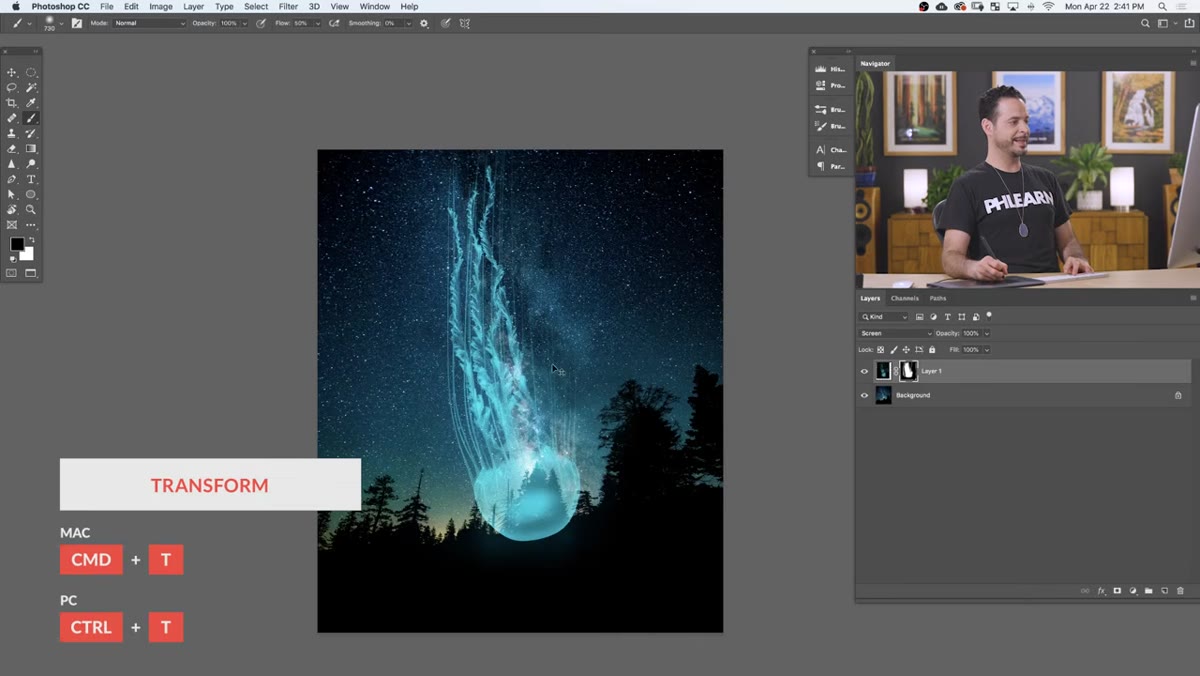
Task: Change the screen mode
Action: click(31, 273)
